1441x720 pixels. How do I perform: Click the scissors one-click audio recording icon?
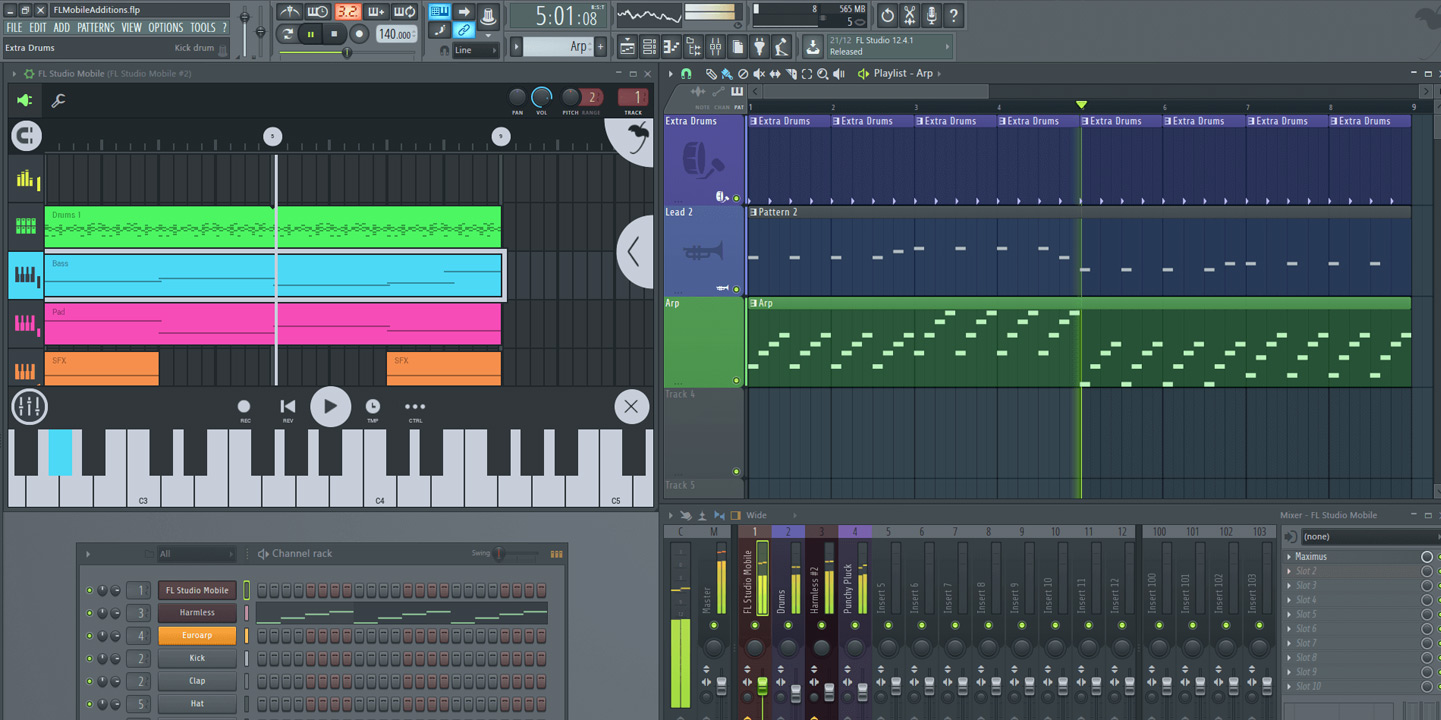point(909,16)
